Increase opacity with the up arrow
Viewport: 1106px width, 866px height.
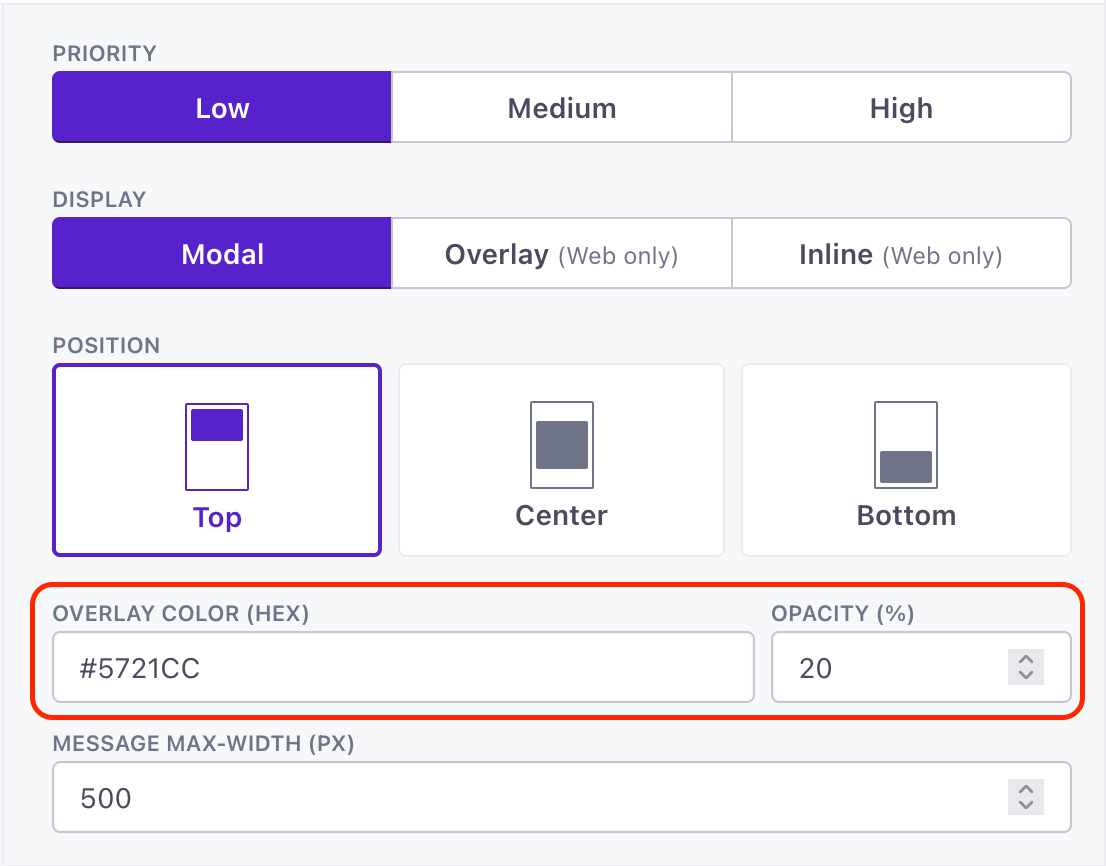tap(1026, 659)
